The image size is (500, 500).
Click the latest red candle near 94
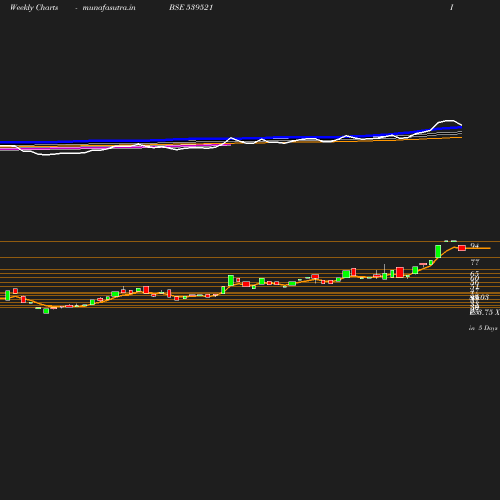click(x=462, y=248)
